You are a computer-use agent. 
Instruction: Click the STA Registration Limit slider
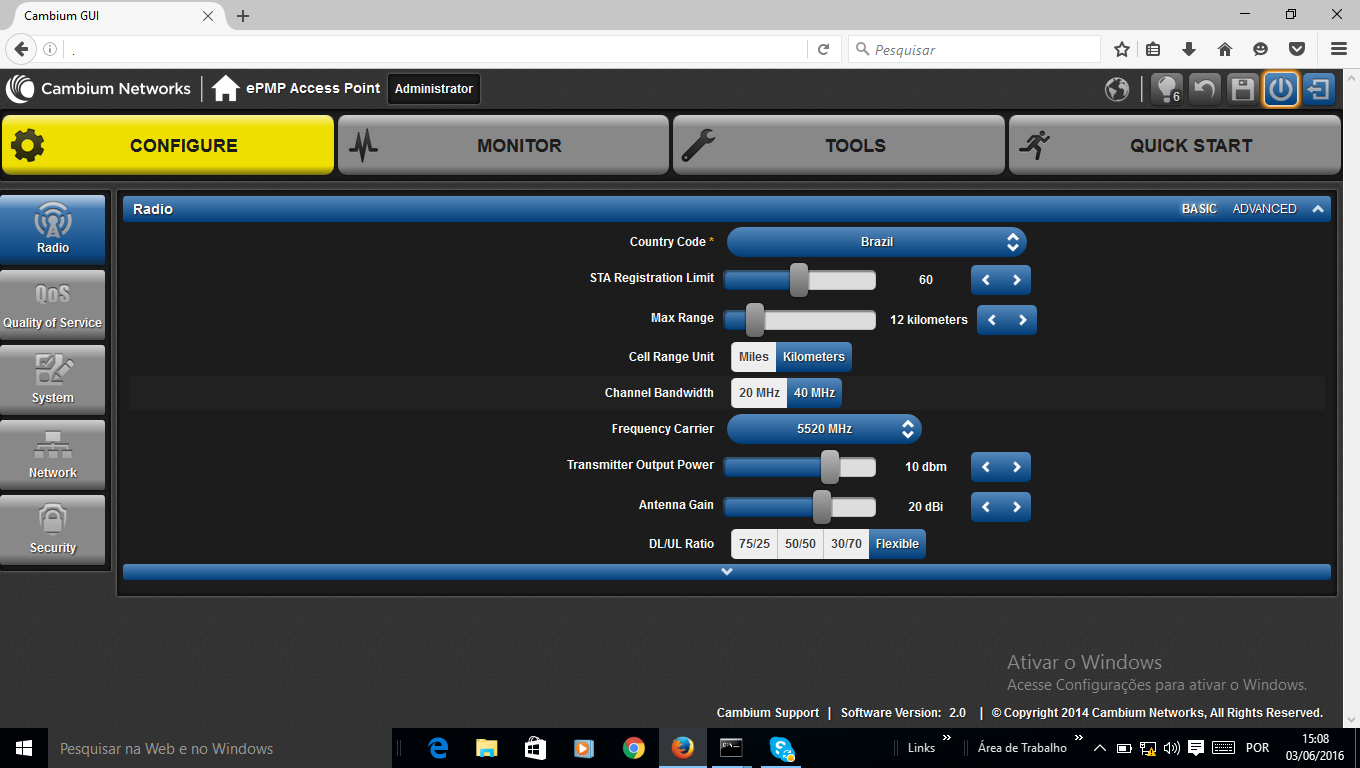click(800, 280)
